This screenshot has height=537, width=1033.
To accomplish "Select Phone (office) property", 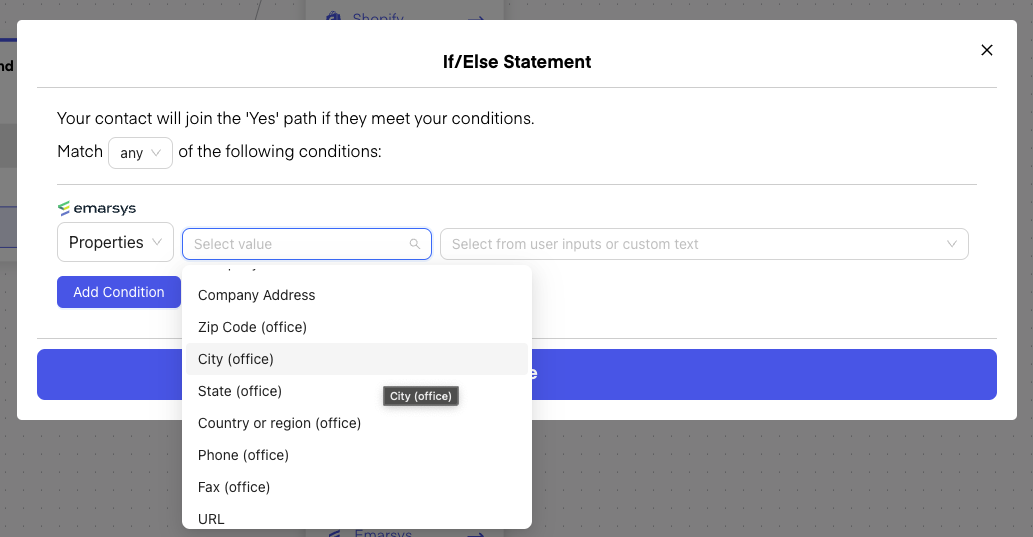I will (x=243, y=455).
